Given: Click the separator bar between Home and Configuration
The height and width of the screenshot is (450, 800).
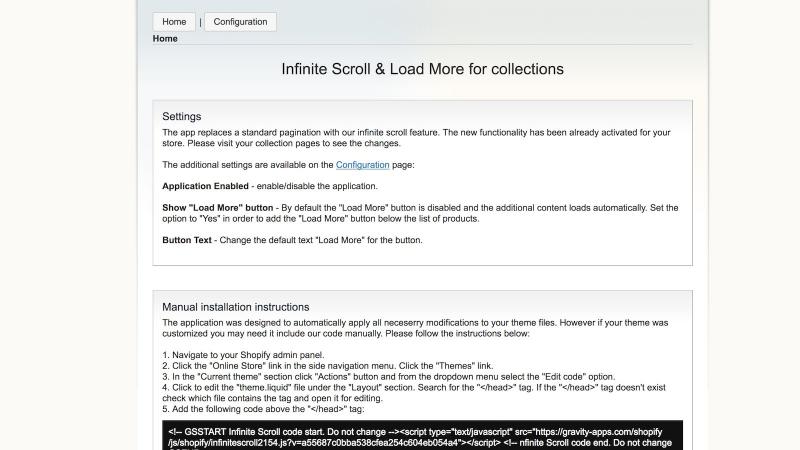Looking at the screenshot, I should 200,22.
